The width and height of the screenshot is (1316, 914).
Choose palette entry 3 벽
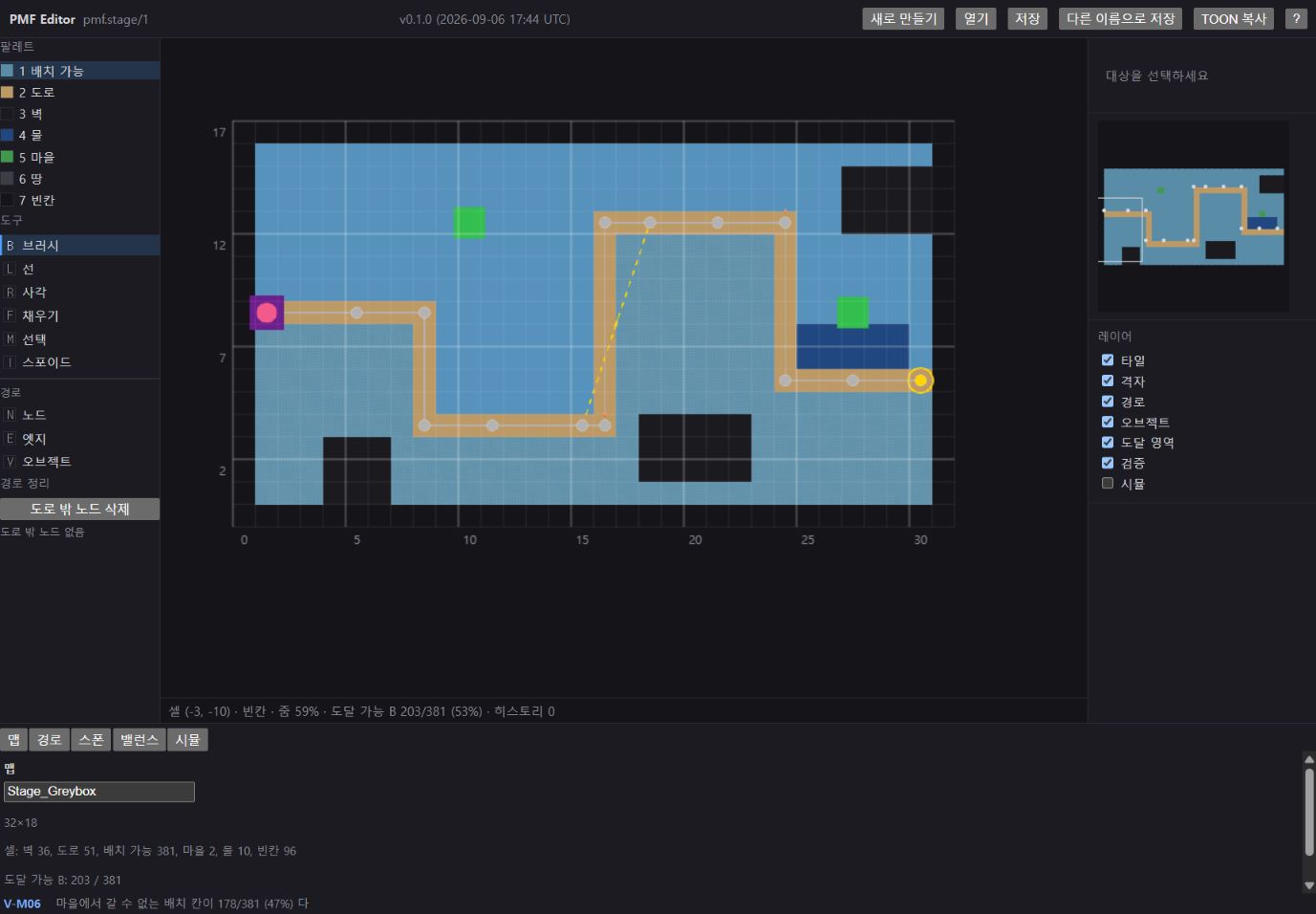click(x=79, y=114)
